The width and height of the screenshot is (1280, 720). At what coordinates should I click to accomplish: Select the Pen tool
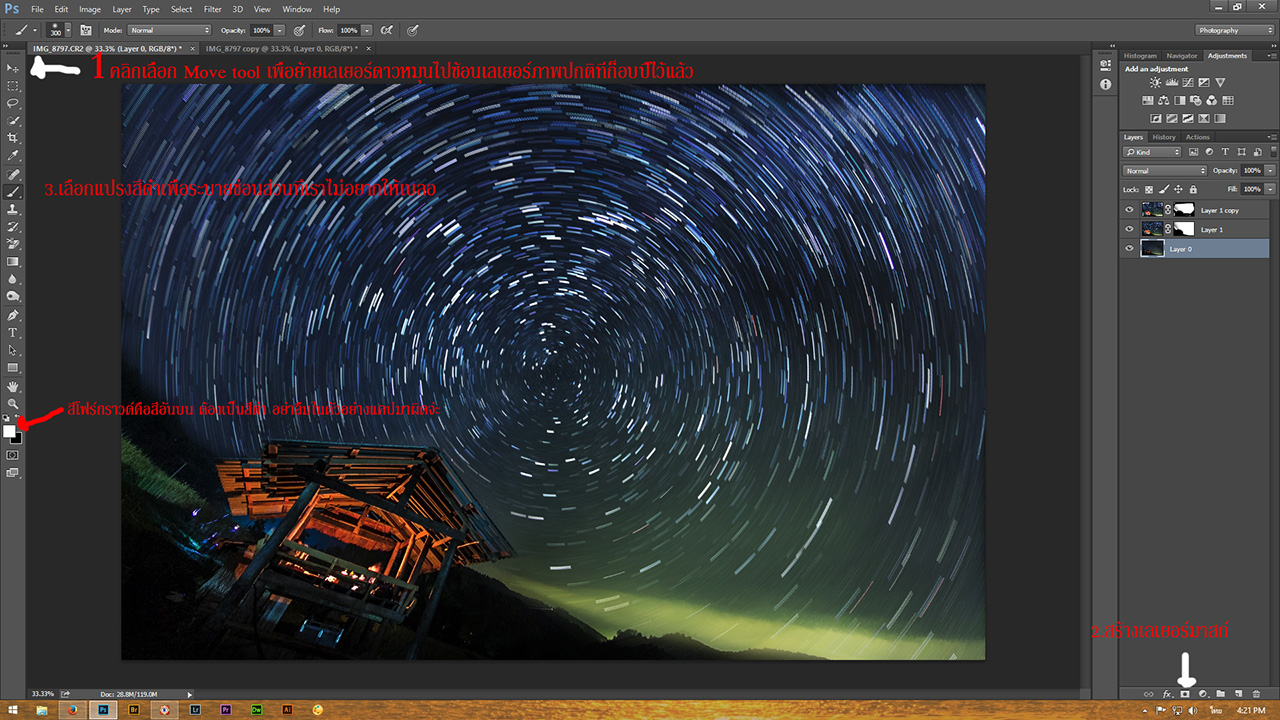point(13,315)
